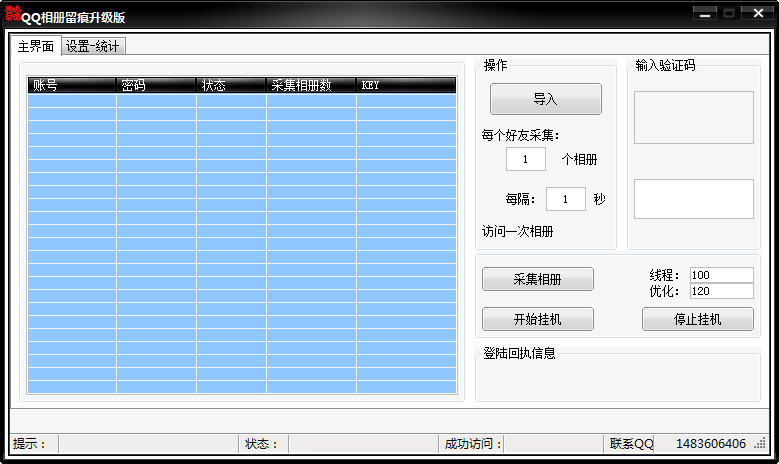
Task: Click the 状态 label in status bar
Action: click(x=261, y=444)
